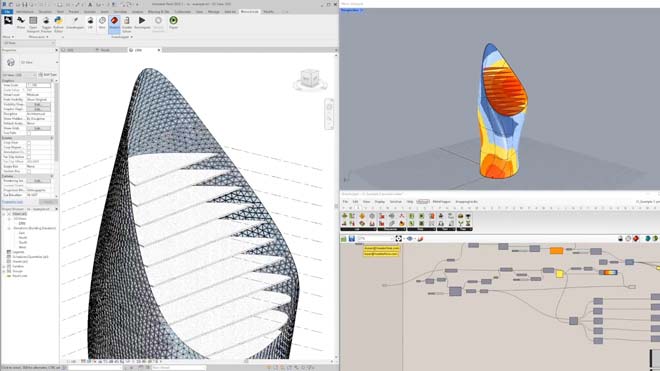The width and height of the screenshot is (660, 371).
Task: Select the Shaded preview mode
Action: coord(114,23)
